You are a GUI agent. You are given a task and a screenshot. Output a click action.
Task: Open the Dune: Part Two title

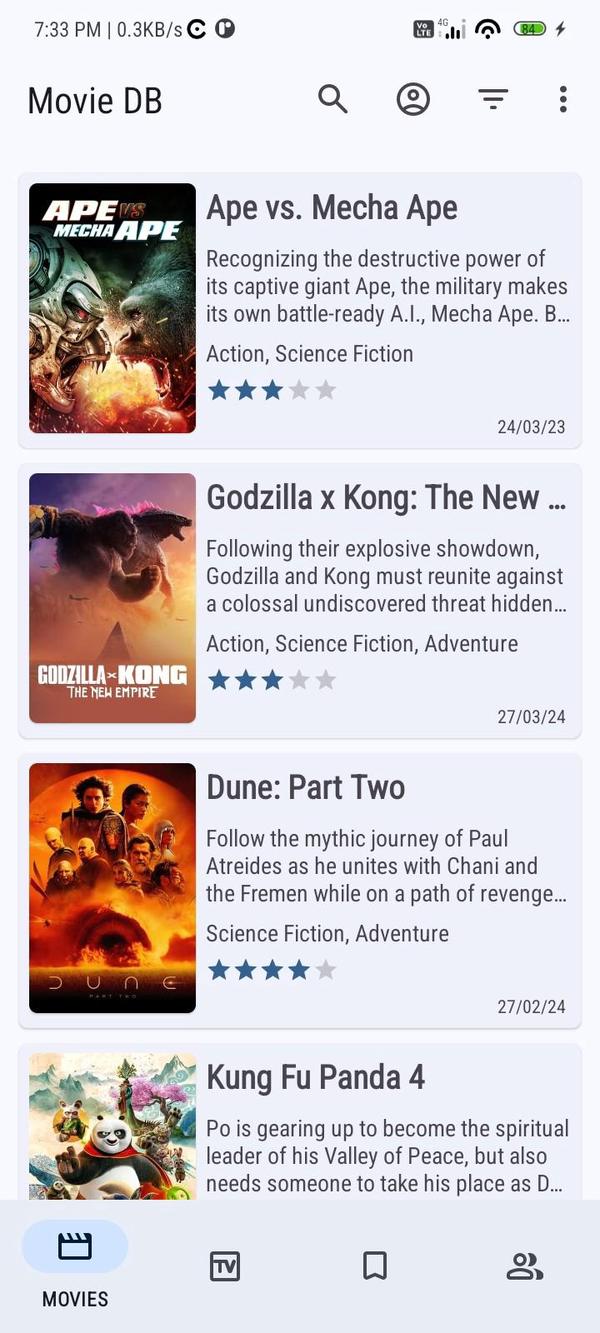point(306,787)
